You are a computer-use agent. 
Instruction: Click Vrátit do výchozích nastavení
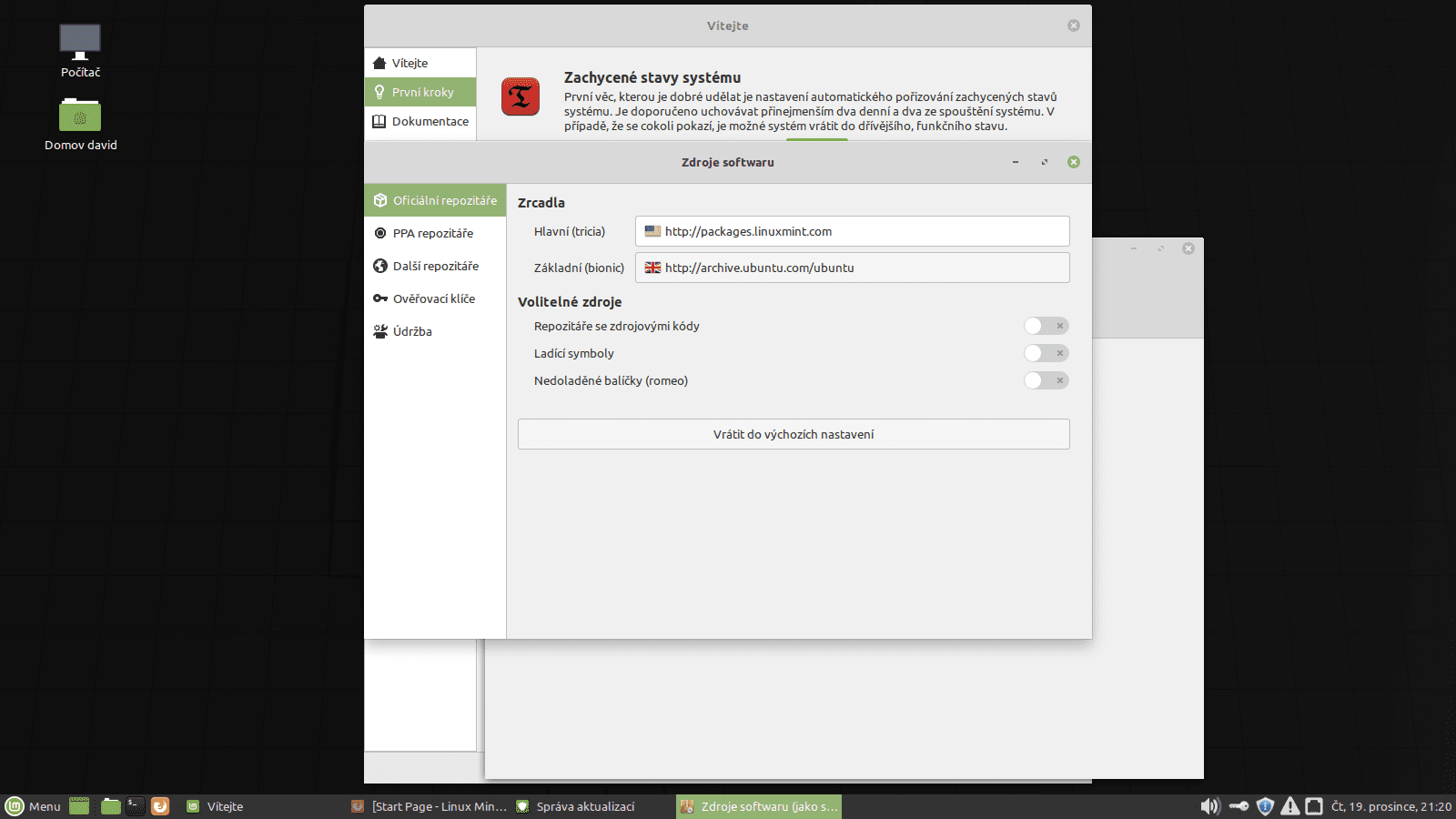coord(793,434)
